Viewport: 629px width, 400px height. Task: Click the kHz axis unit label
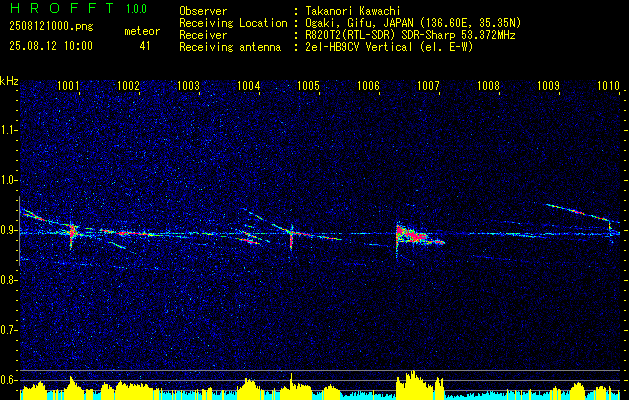[x=9, y=81]
